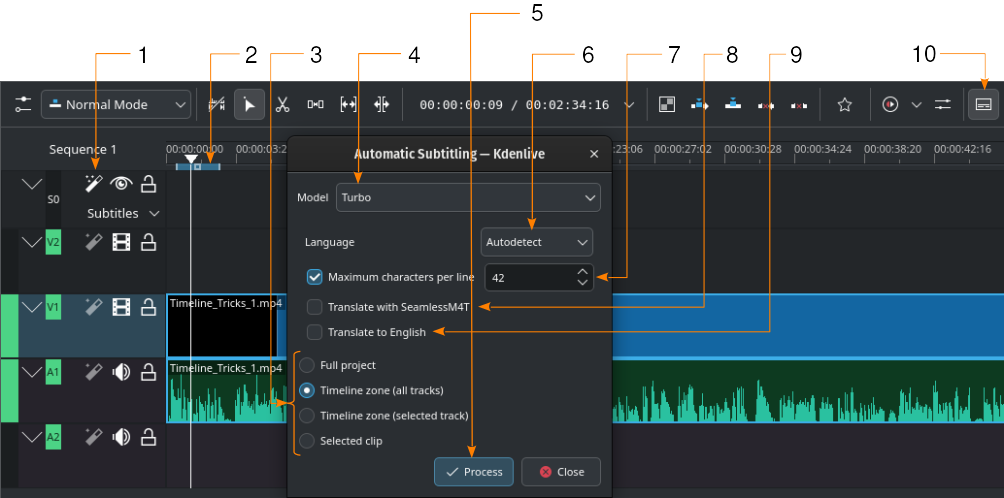Open the Normal Mode edit mode dropdown
1004x498 pixels.
116,104
